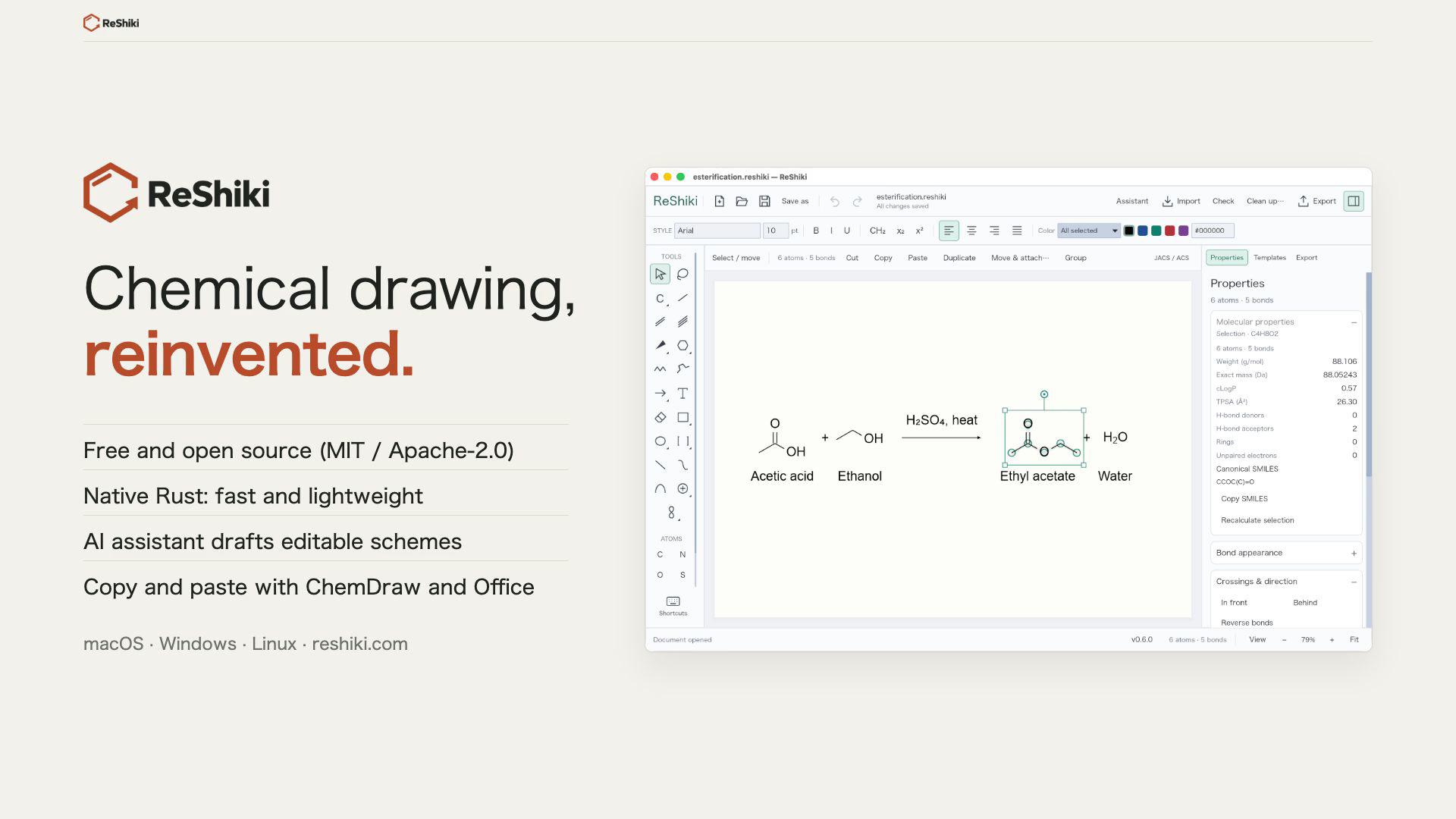Screen dimensions: 1456x819
Task: Open the Clean up menu
Action: (1265, 201)
